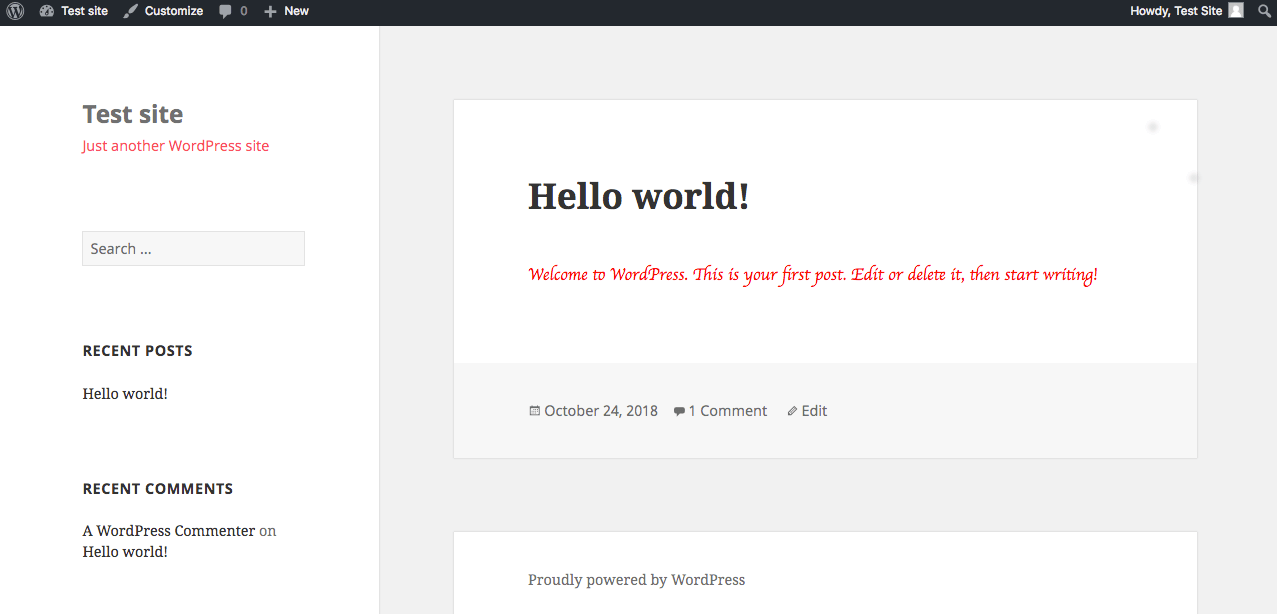Click the RECENT COMMENTS heading

(158, 489)
